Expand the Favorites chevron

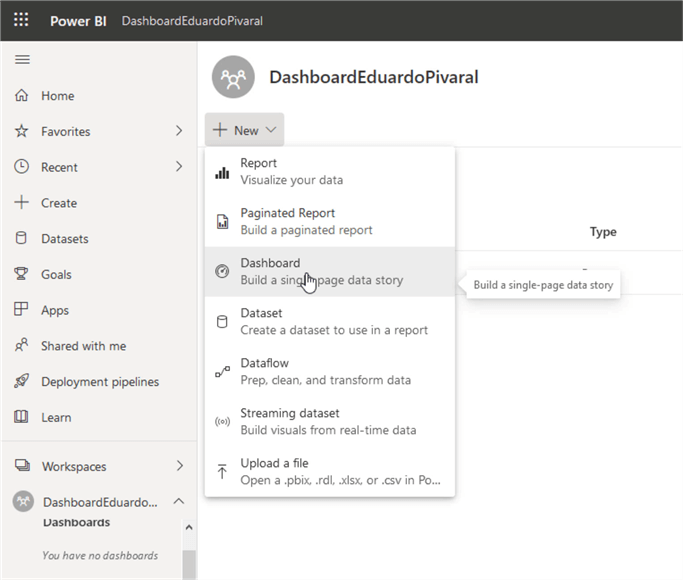coord(179,131)
